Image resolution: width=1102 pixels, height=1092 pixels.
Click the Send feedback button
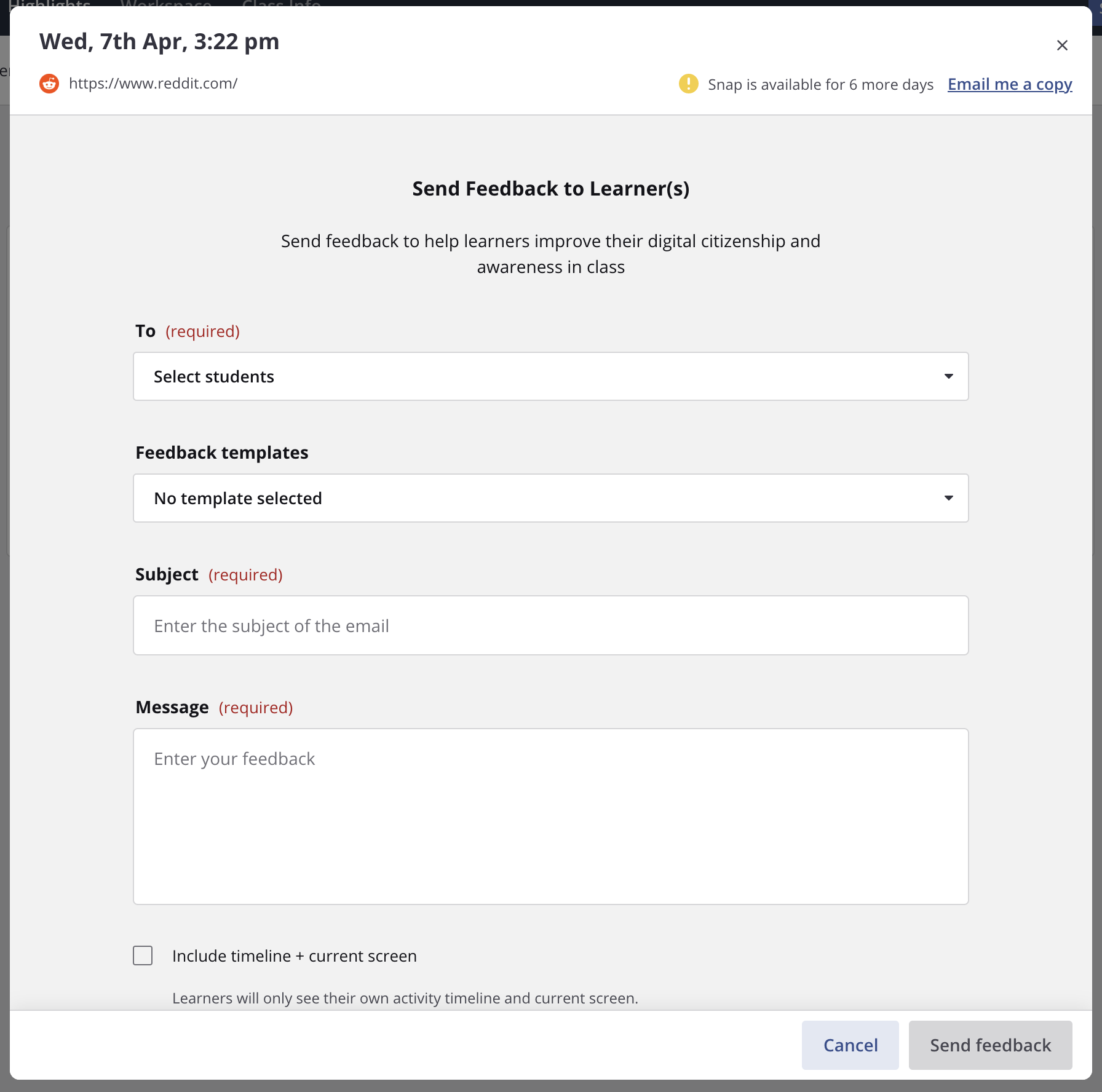pyautogui.click(x=990, y=1045)
